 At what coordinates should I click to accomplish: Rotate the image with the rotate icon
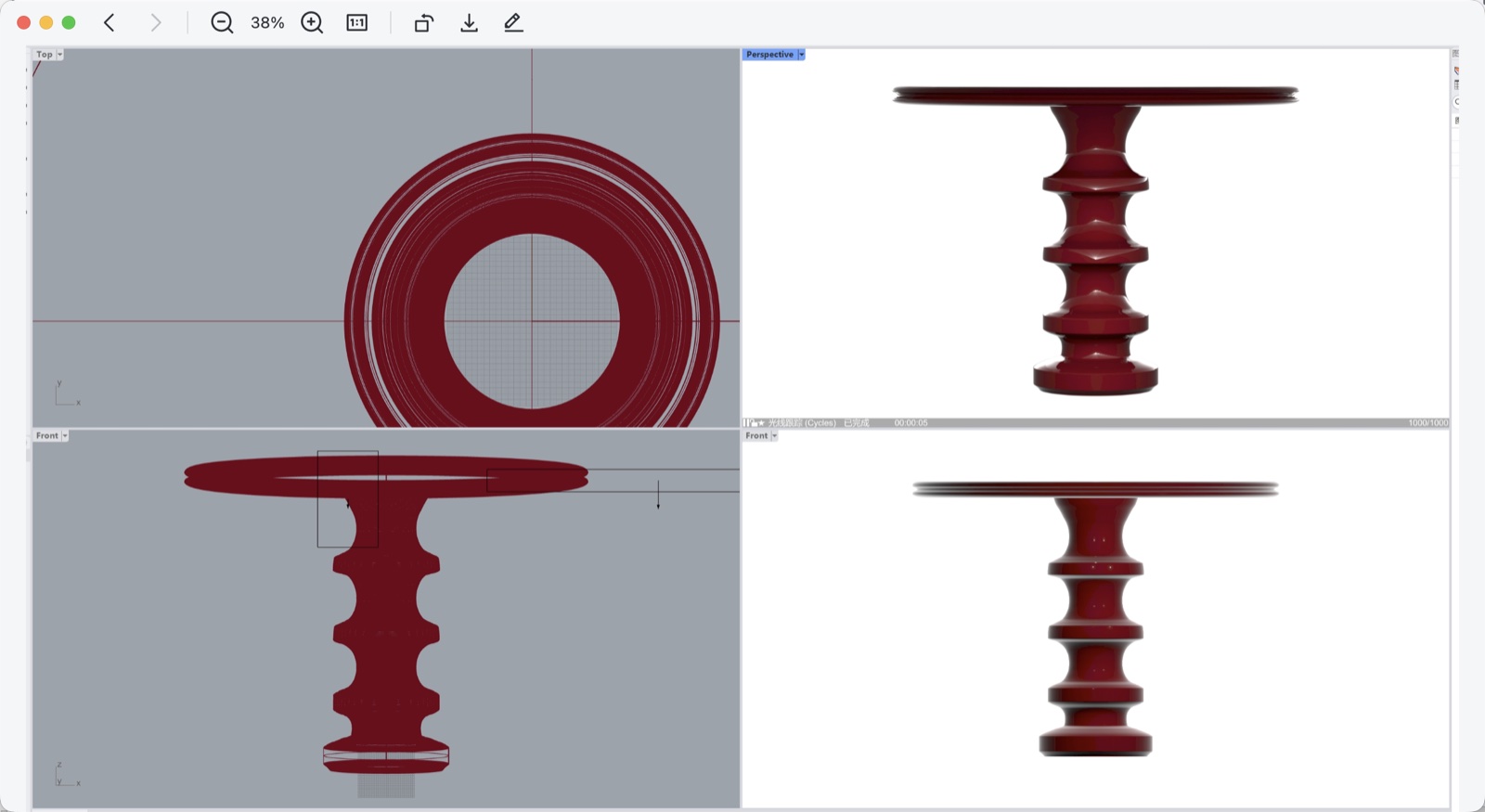[x=423, y=22]
